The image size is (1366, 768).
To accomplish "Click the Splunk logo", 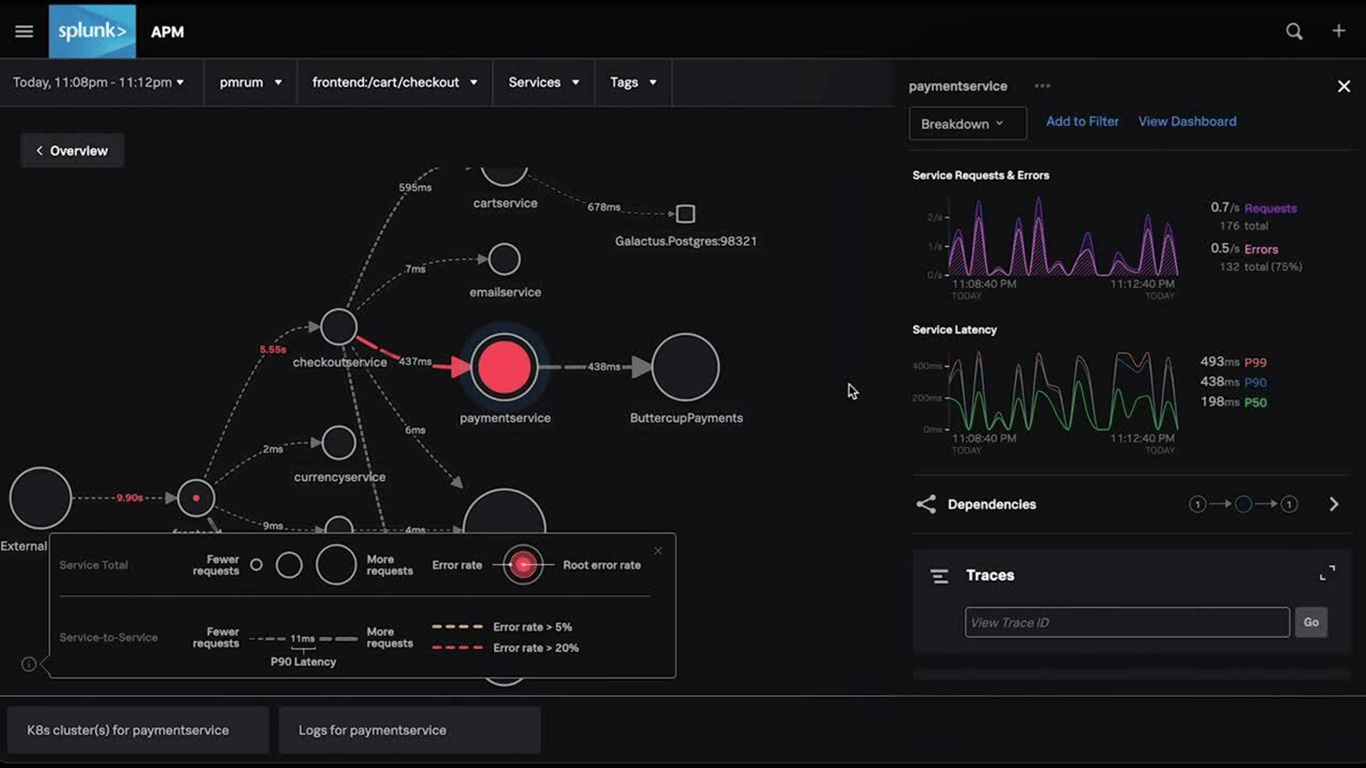I will click(x=91, y=31).
